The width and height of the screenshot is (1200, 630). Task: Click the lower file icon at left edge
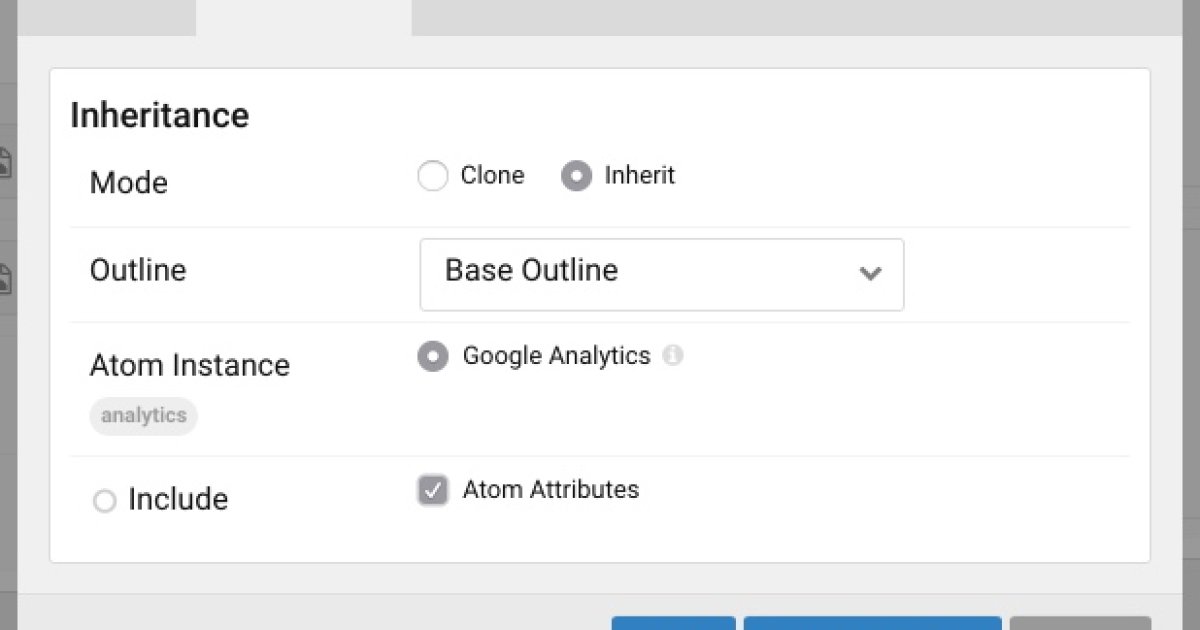(5, 278)
